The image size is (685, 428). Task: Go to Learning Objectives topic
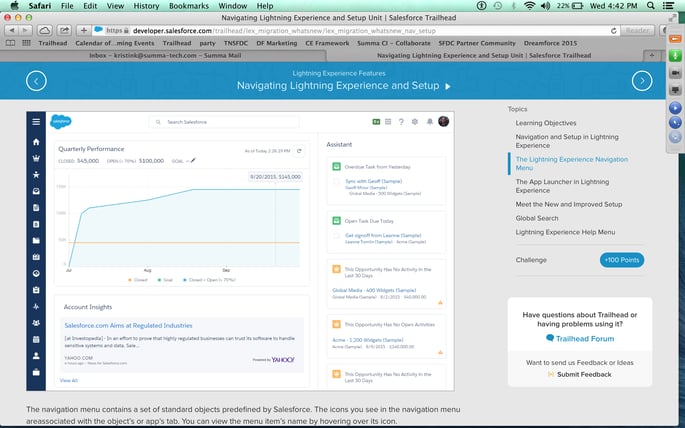click(546, 123)
